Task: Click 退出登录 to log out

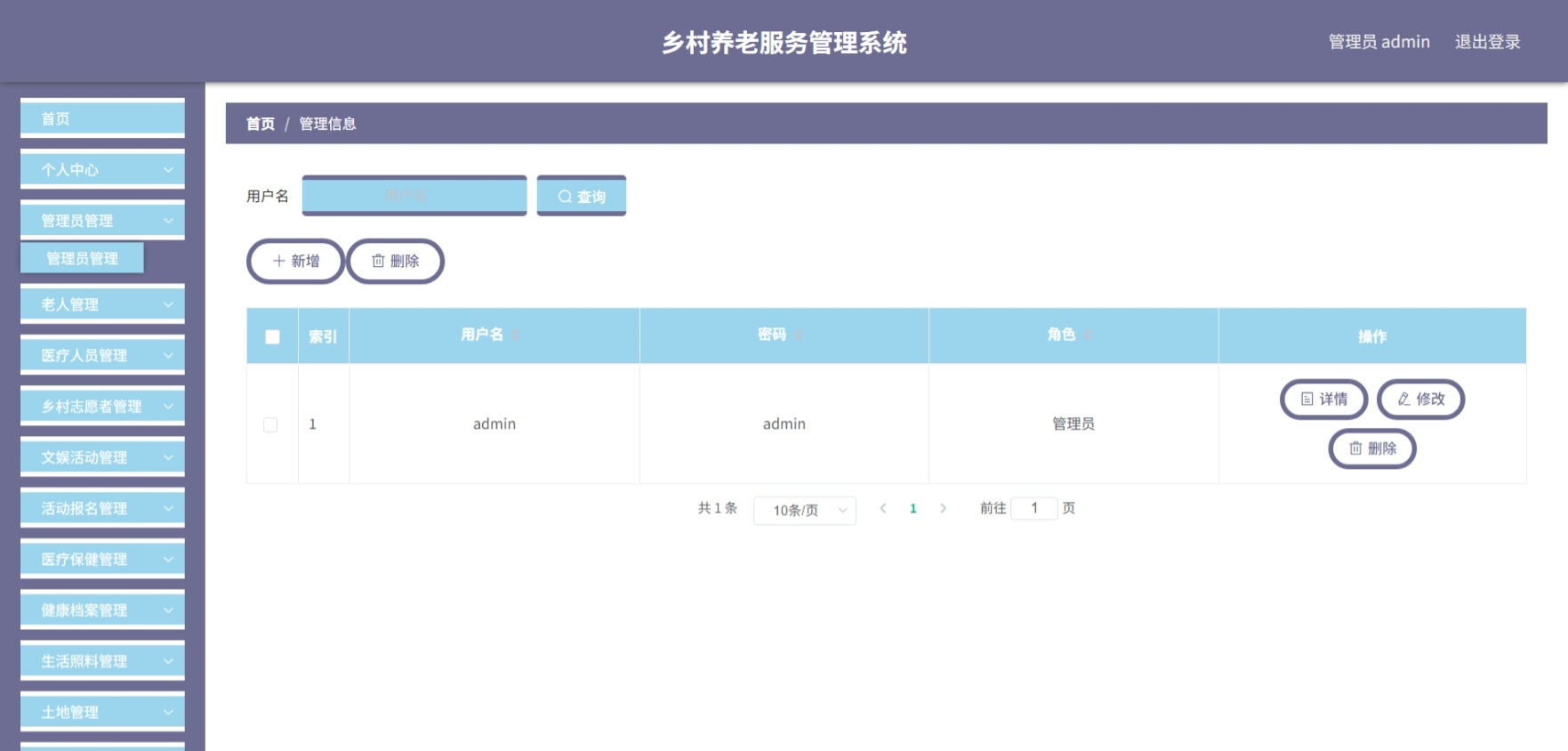Action: pos(1487,42)
